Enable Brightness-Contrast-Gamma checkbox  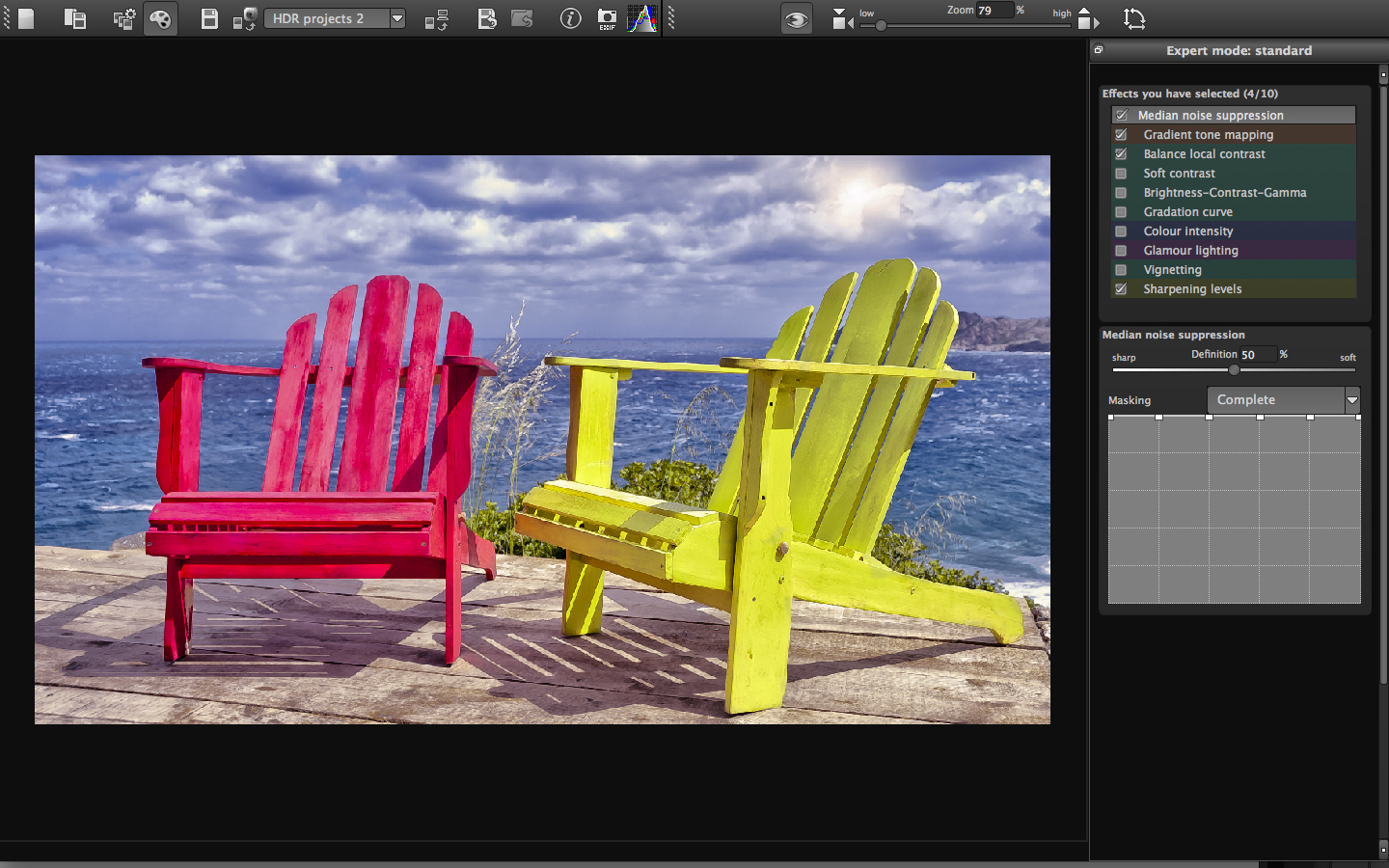(1121, 192)
